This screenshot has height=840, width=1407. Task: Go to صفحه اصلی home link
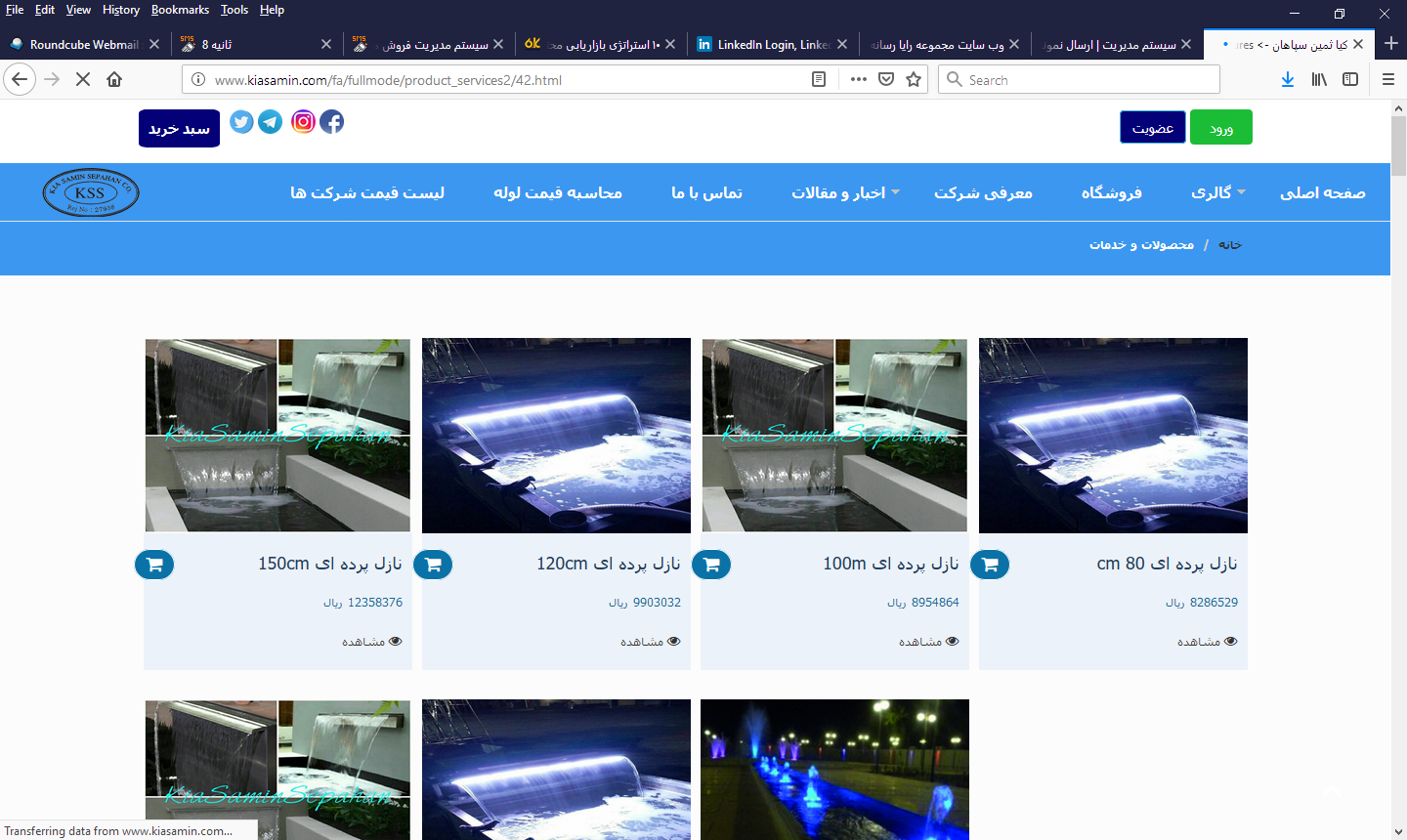(1323, 192)
